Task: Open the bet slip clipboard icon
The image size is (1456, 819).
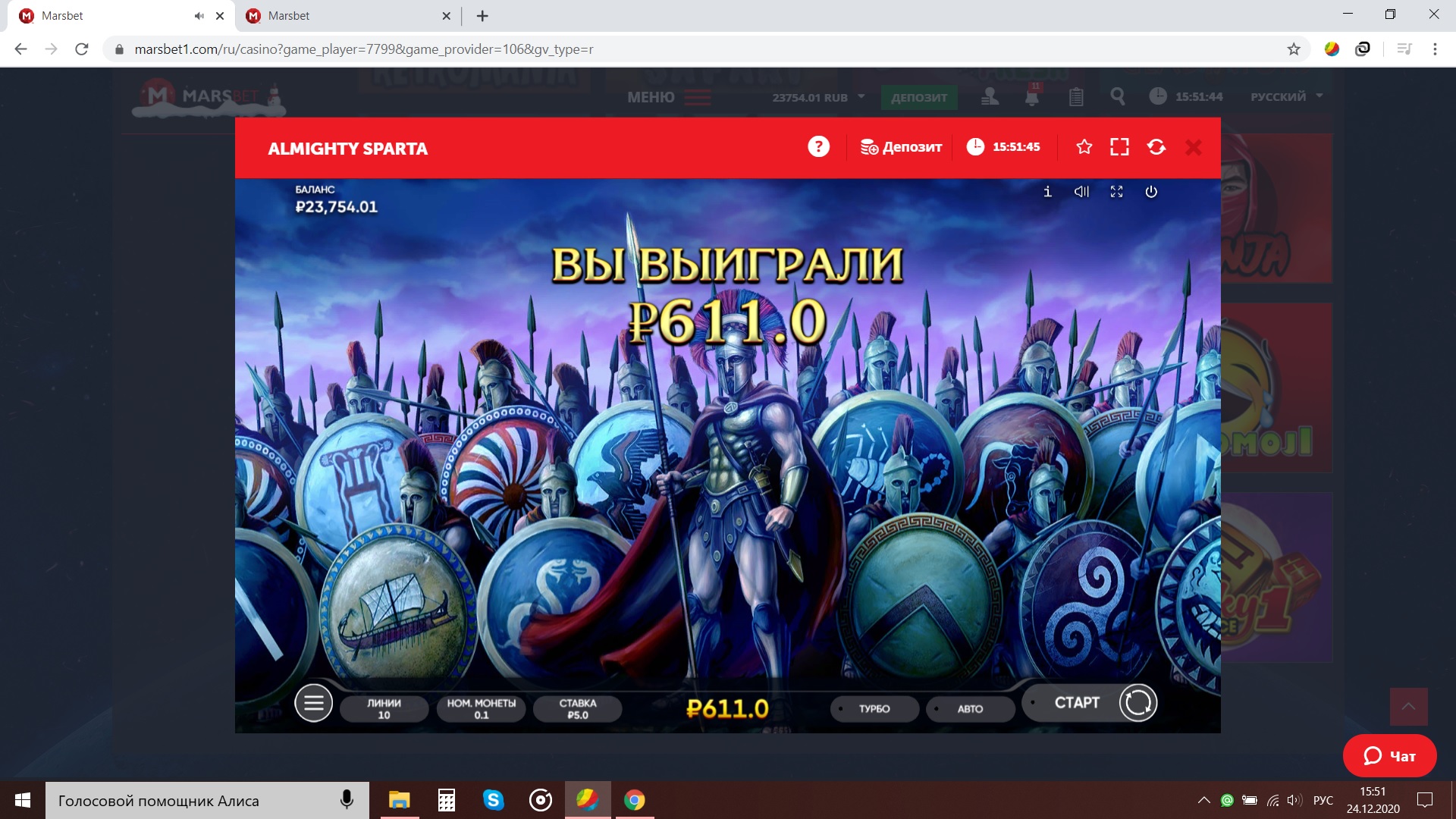Action: 1076,96
